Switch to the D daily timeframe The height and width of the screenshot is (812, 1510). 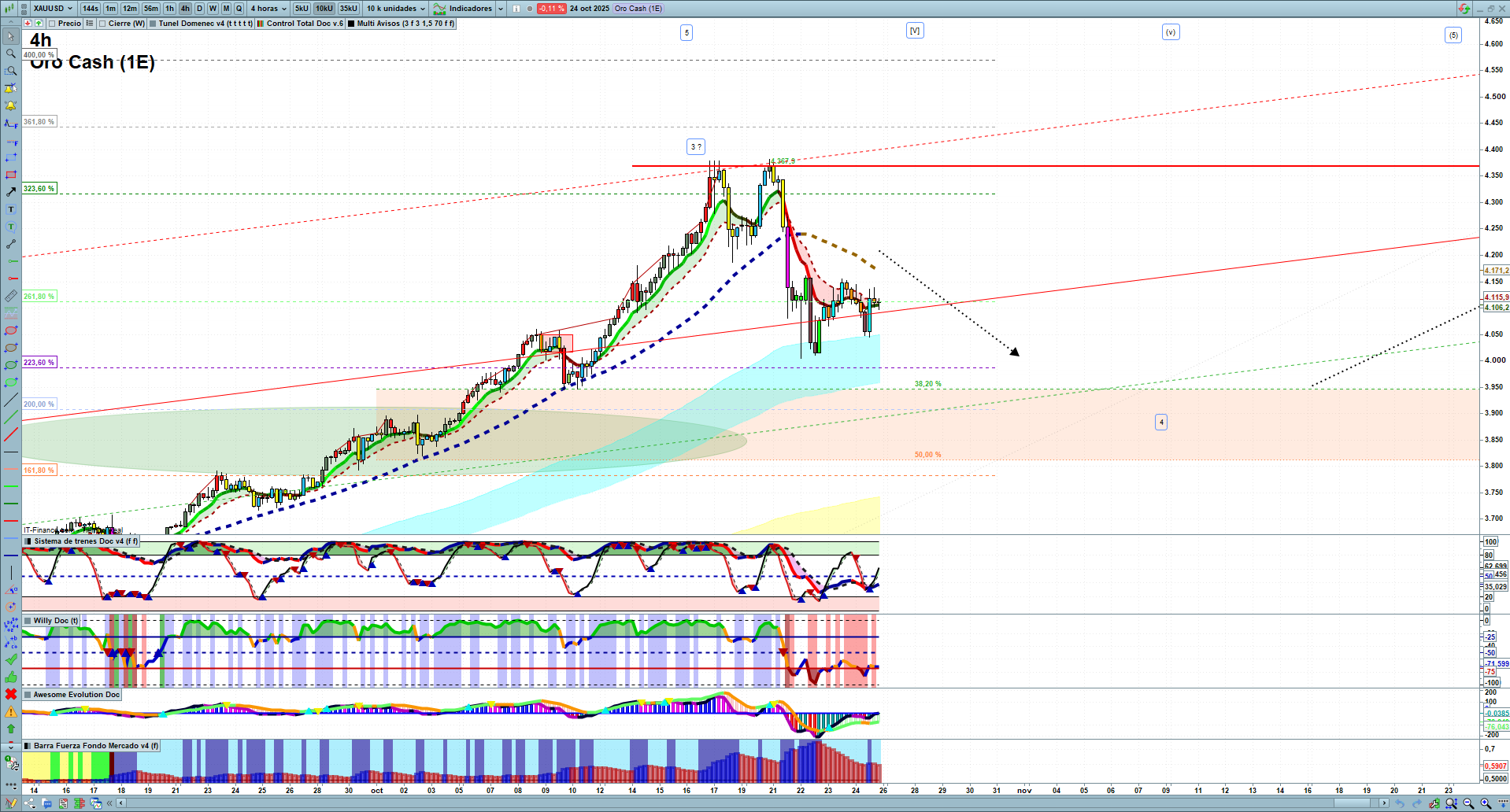tap(199, 9)
